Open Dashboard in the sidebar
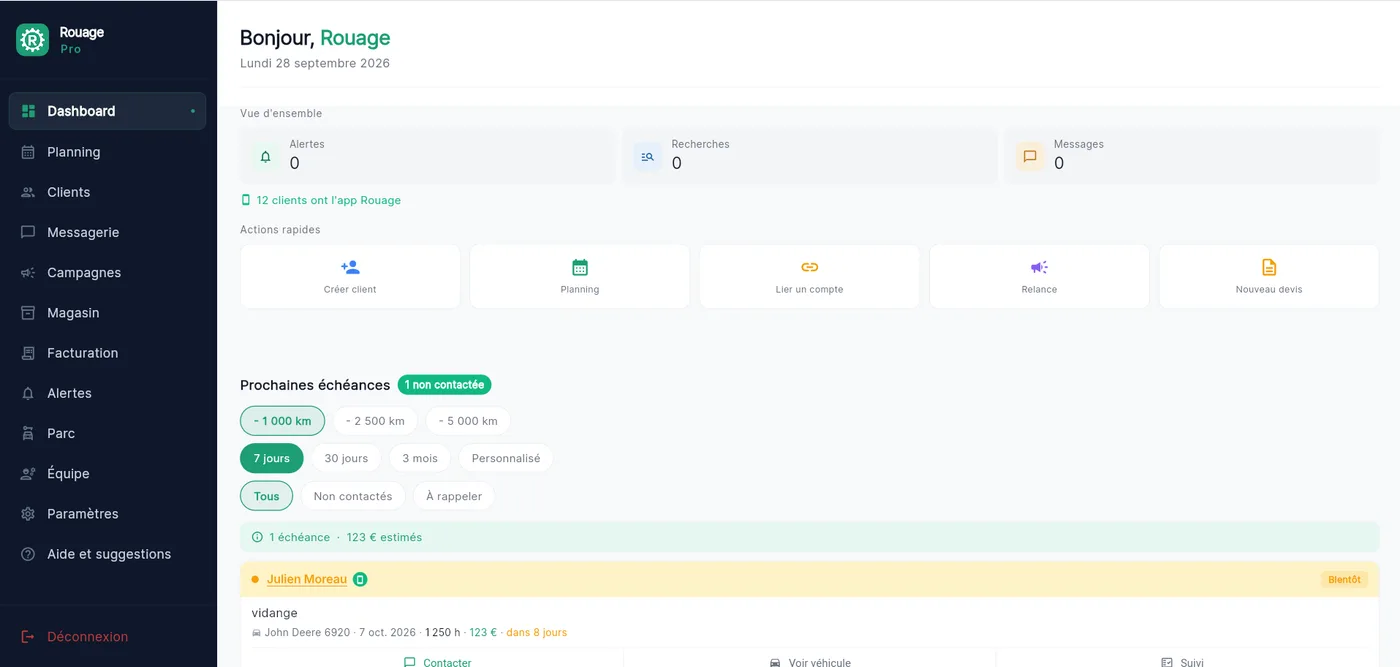Image resolution: width=1400 pixels, height=667 pixels. tap(107, 111)
